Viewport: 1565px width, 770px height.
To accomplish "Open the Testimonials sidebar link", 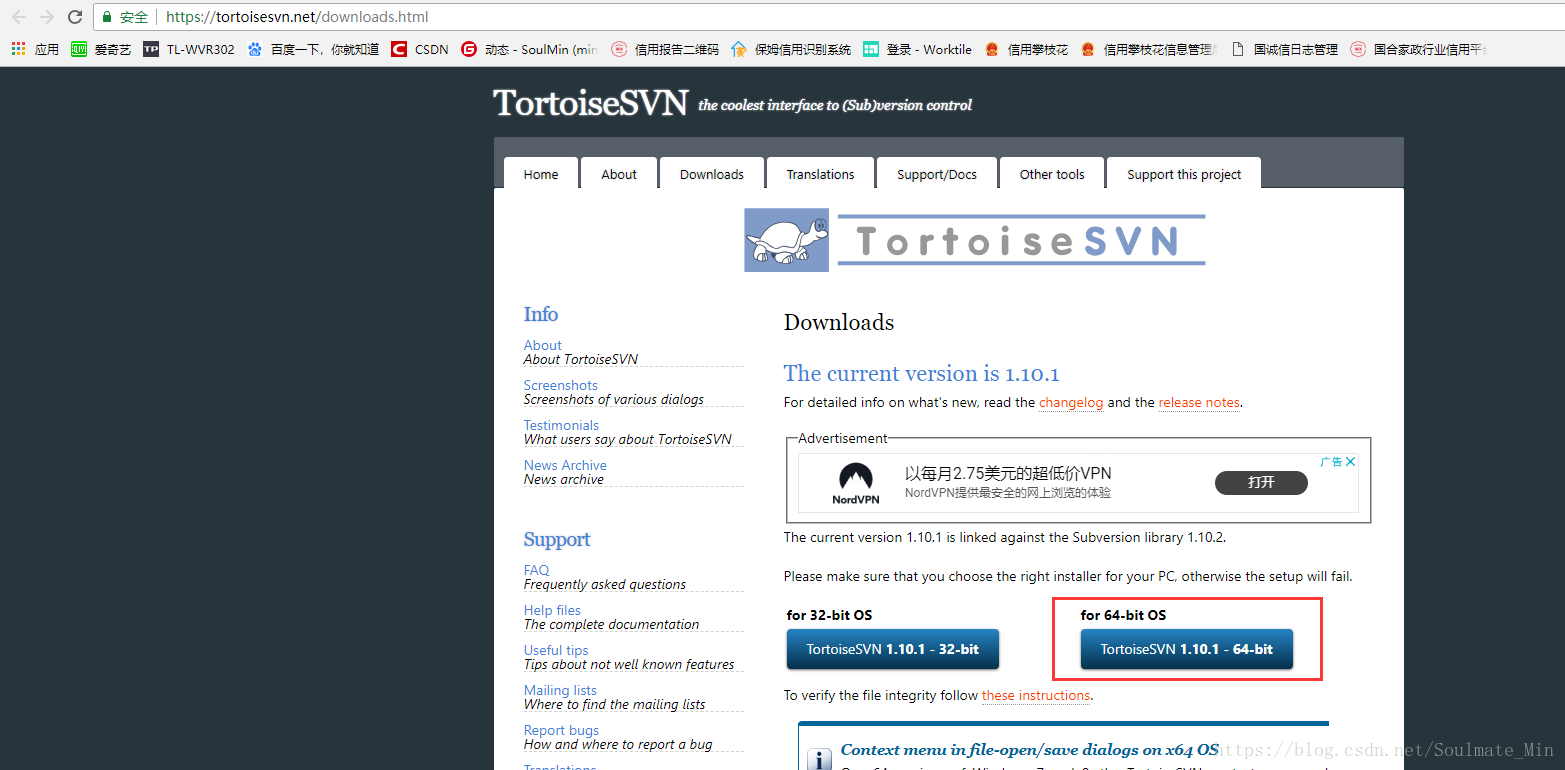I will click(x=562, y=425).
